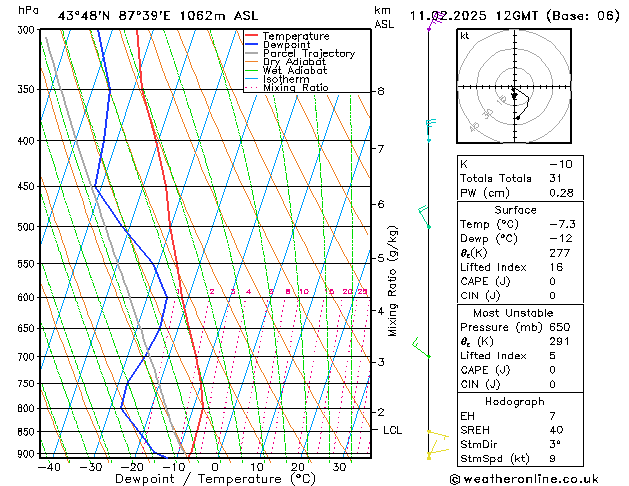Screen dimensions: 629x486
Task: Click the most unstable theta-e value 291
Action: coord(560,342)
